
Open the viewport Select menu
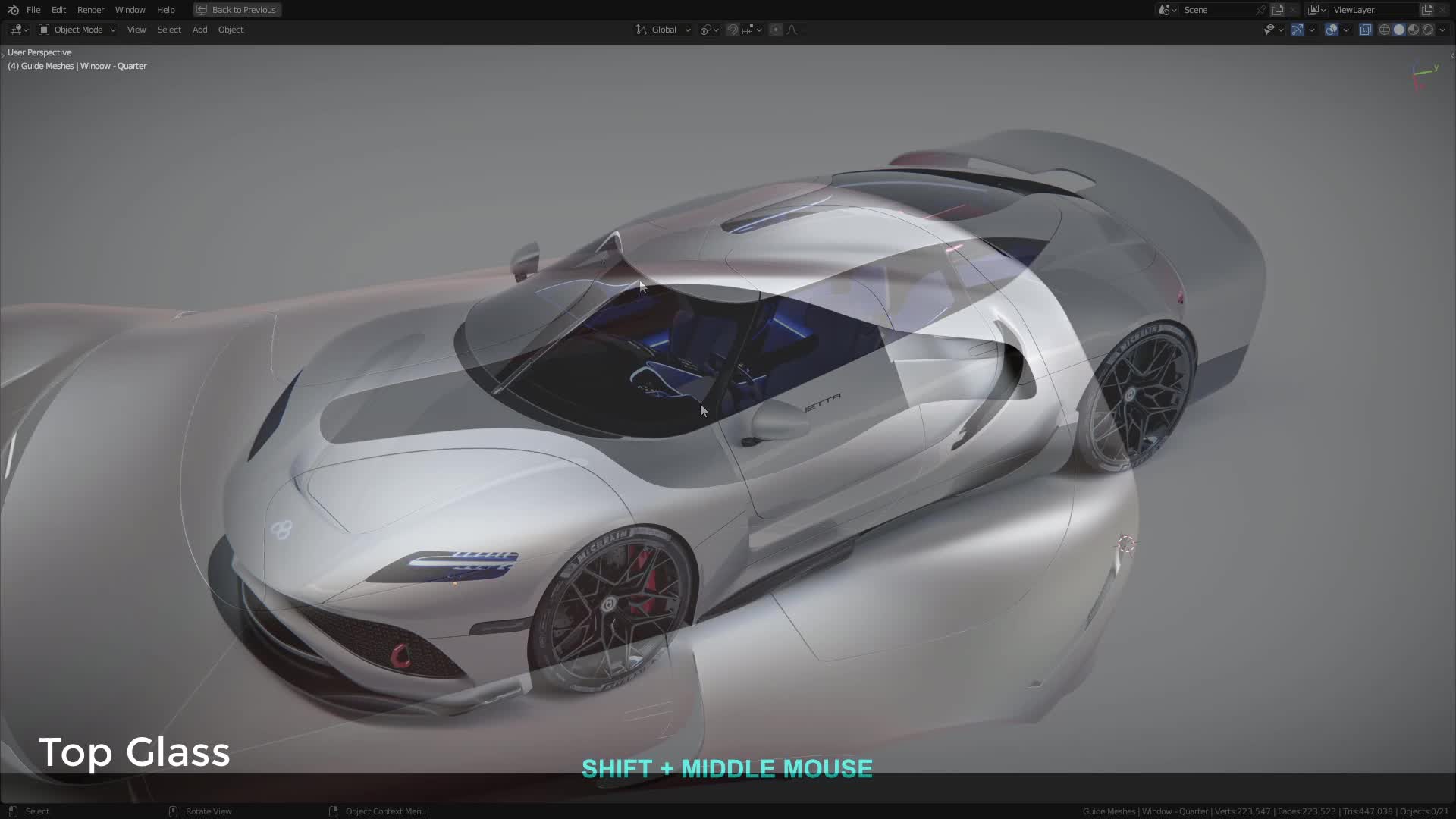click(x=169, y=30)
